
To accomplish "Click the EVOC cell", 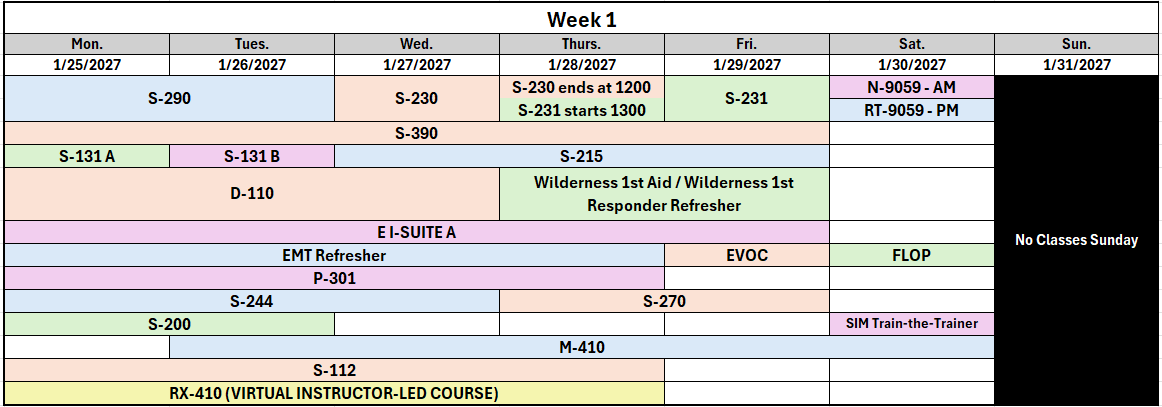I will point(747,256).
